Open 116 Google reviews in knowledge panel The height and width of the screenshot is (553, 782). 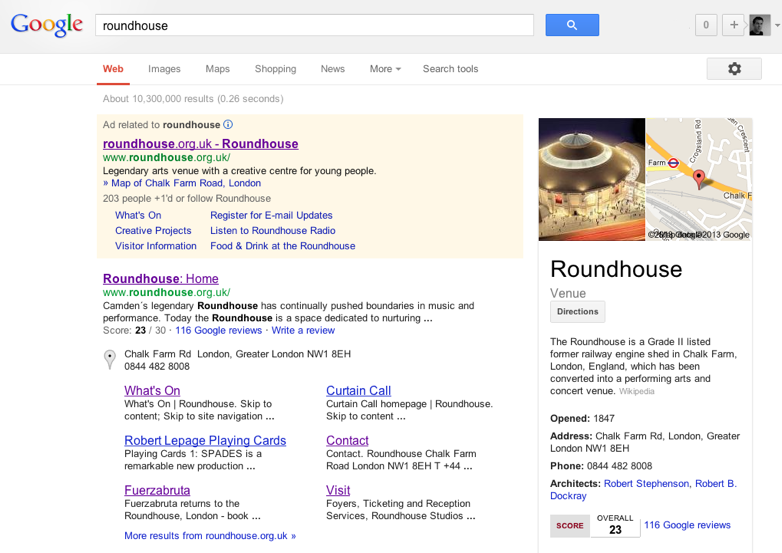687,525
